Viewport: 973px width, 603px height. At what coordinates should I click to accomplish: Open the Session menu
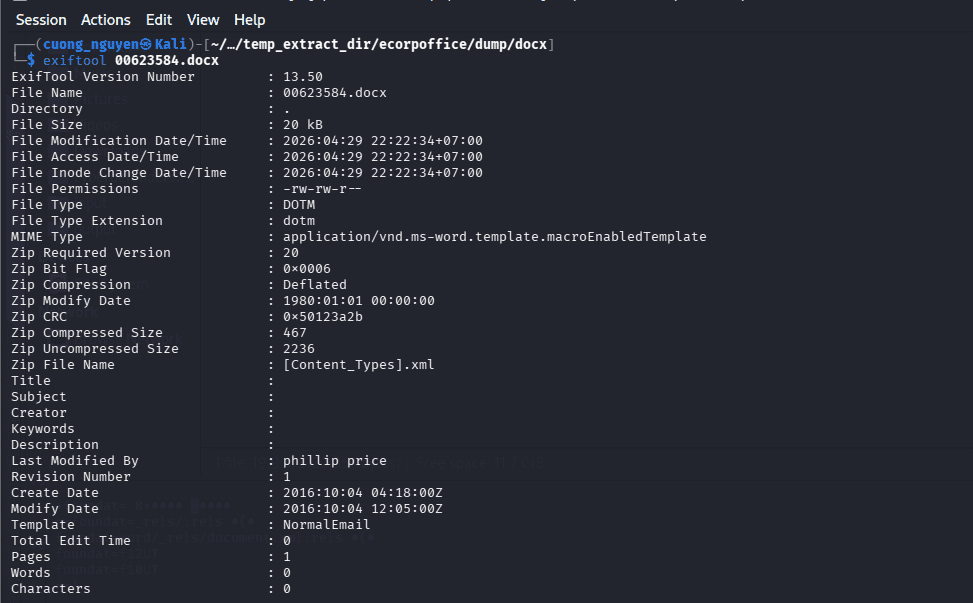pos(41,20)
